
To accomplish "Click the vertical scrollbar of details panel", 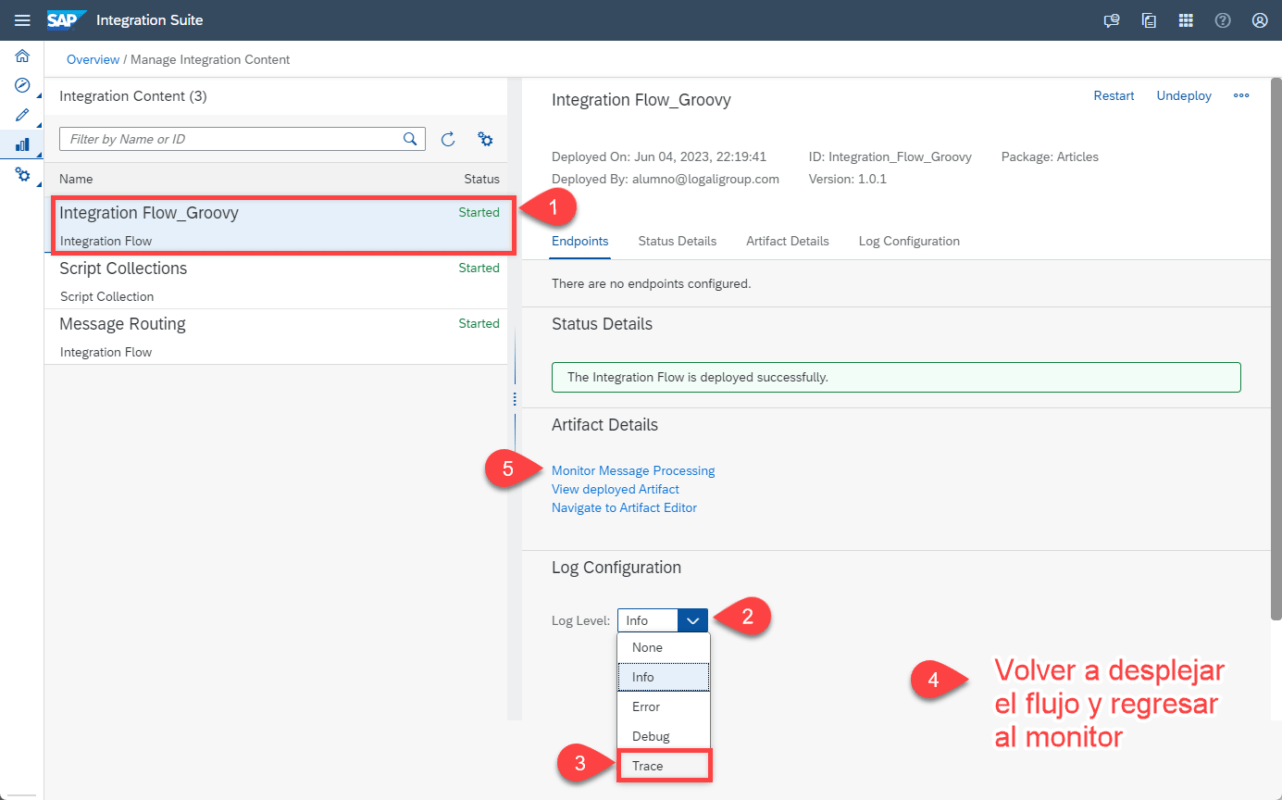I will pos(1275,348).
